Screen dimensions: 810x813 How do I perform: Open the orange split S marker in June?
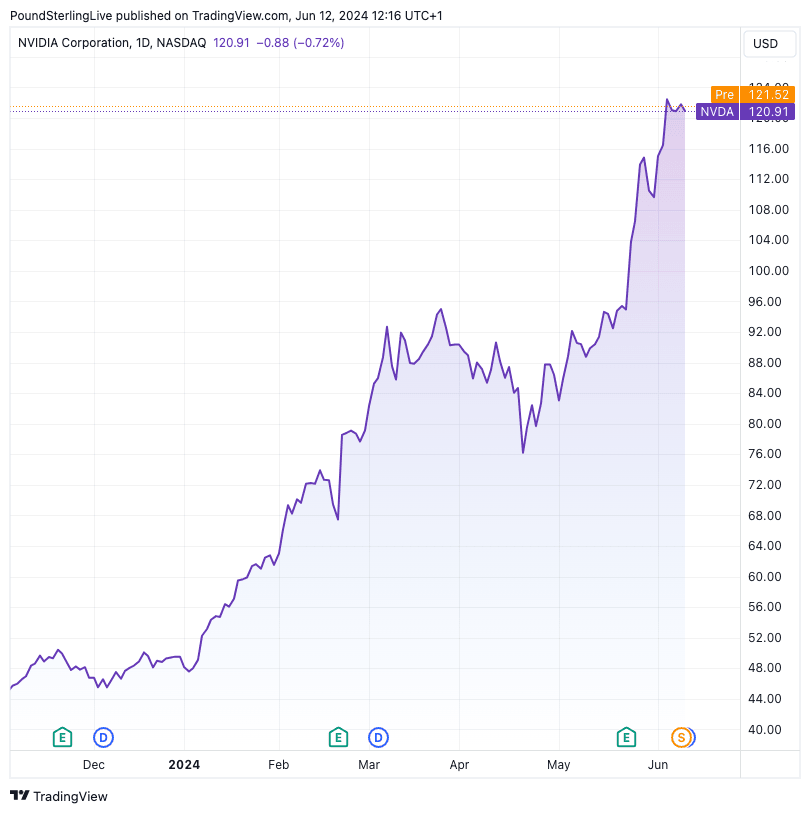(x=682, y=738)
